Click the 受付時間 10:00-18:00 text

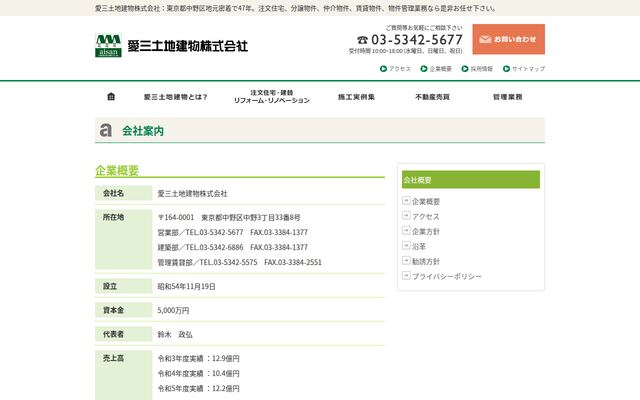pos(405,51)
